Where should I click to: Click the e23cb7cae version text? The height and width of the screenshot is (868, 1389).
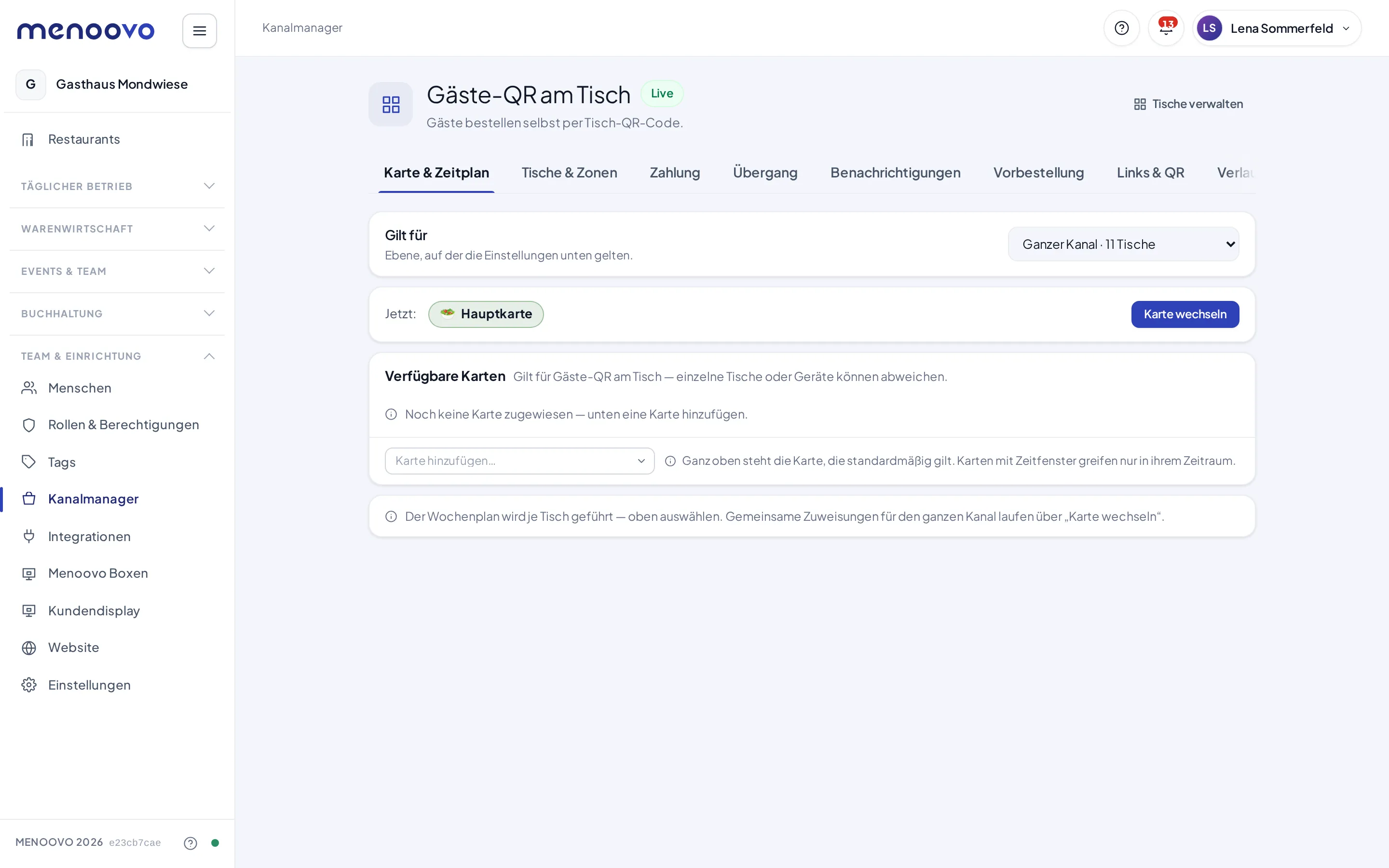point(135,843)
